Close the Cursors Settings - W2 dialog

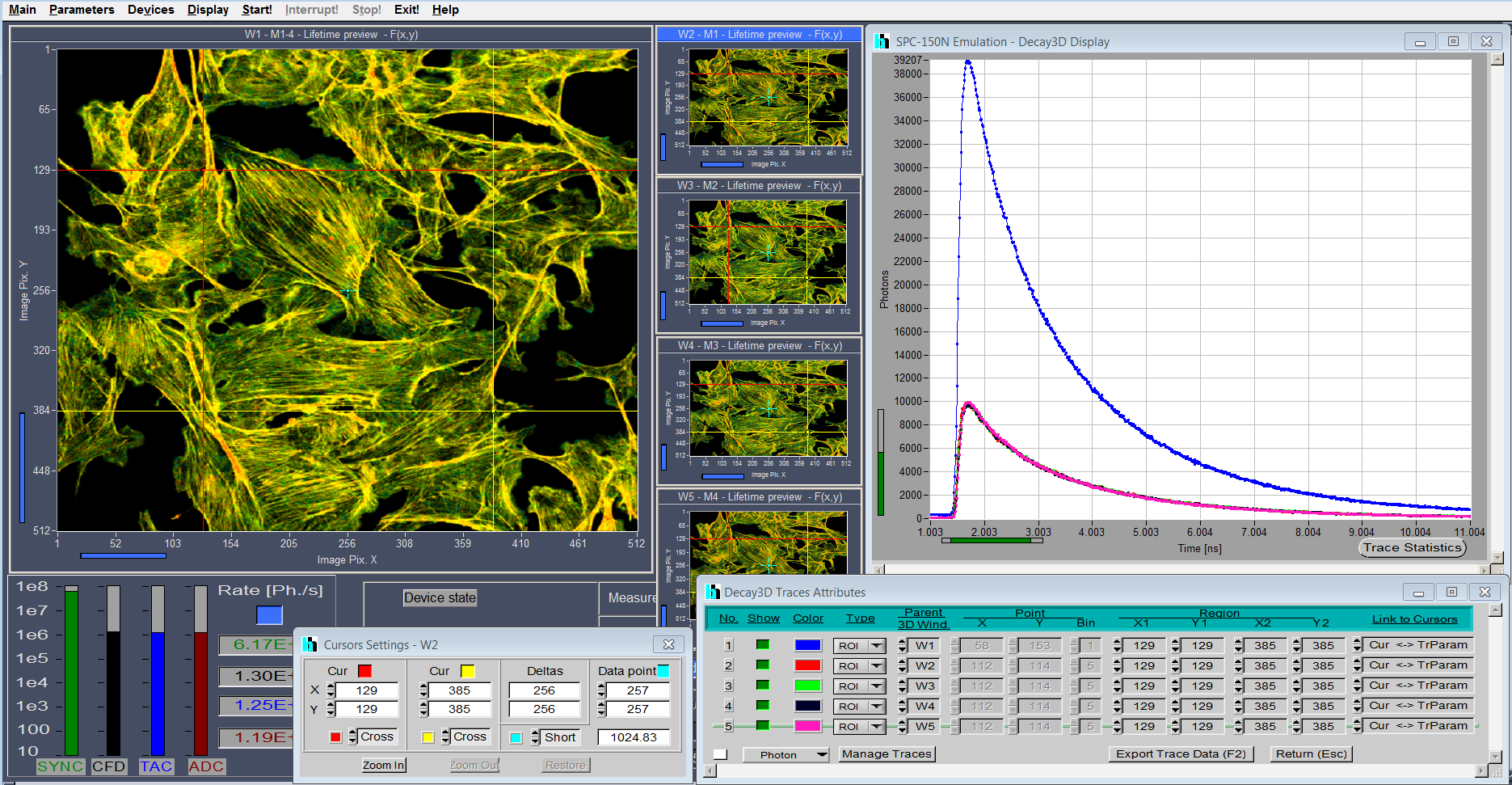[668, 644]
